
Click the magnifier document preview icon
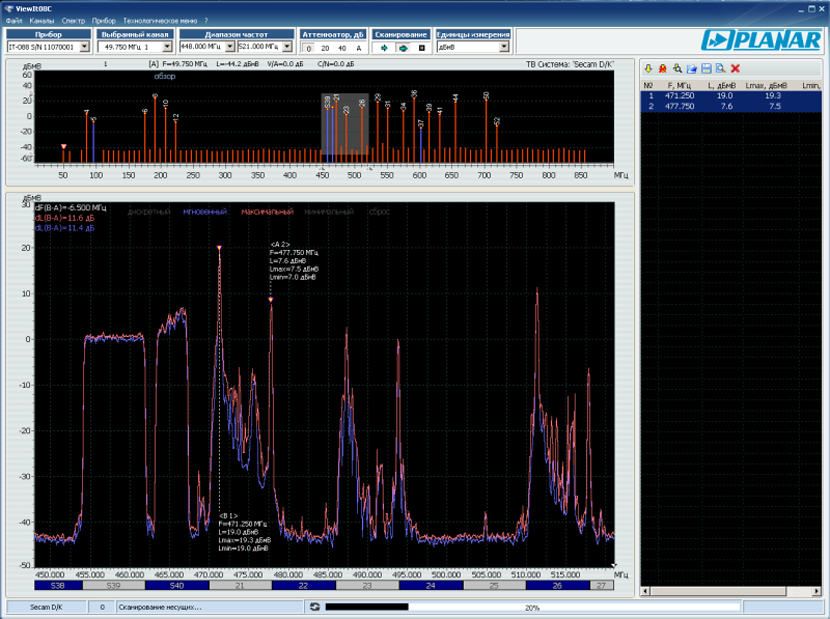(720, 68)
